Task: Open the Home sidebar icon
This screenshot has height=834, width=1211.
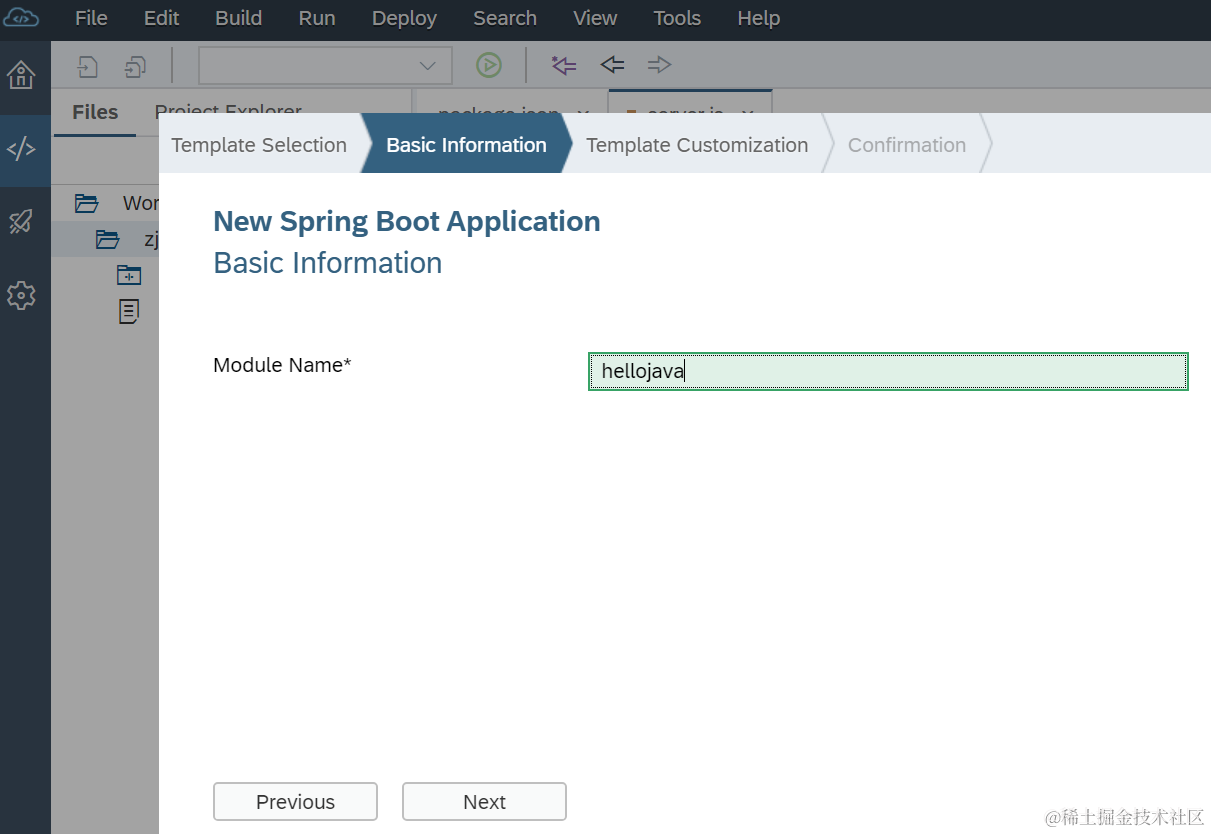Action: pyautogui.click(x=21, y=75)
